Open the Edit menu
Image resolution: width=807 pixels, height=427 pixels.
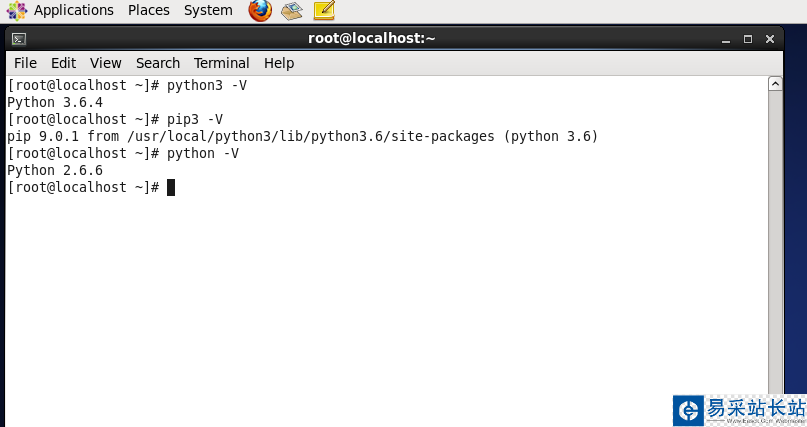tap(63, 63)
